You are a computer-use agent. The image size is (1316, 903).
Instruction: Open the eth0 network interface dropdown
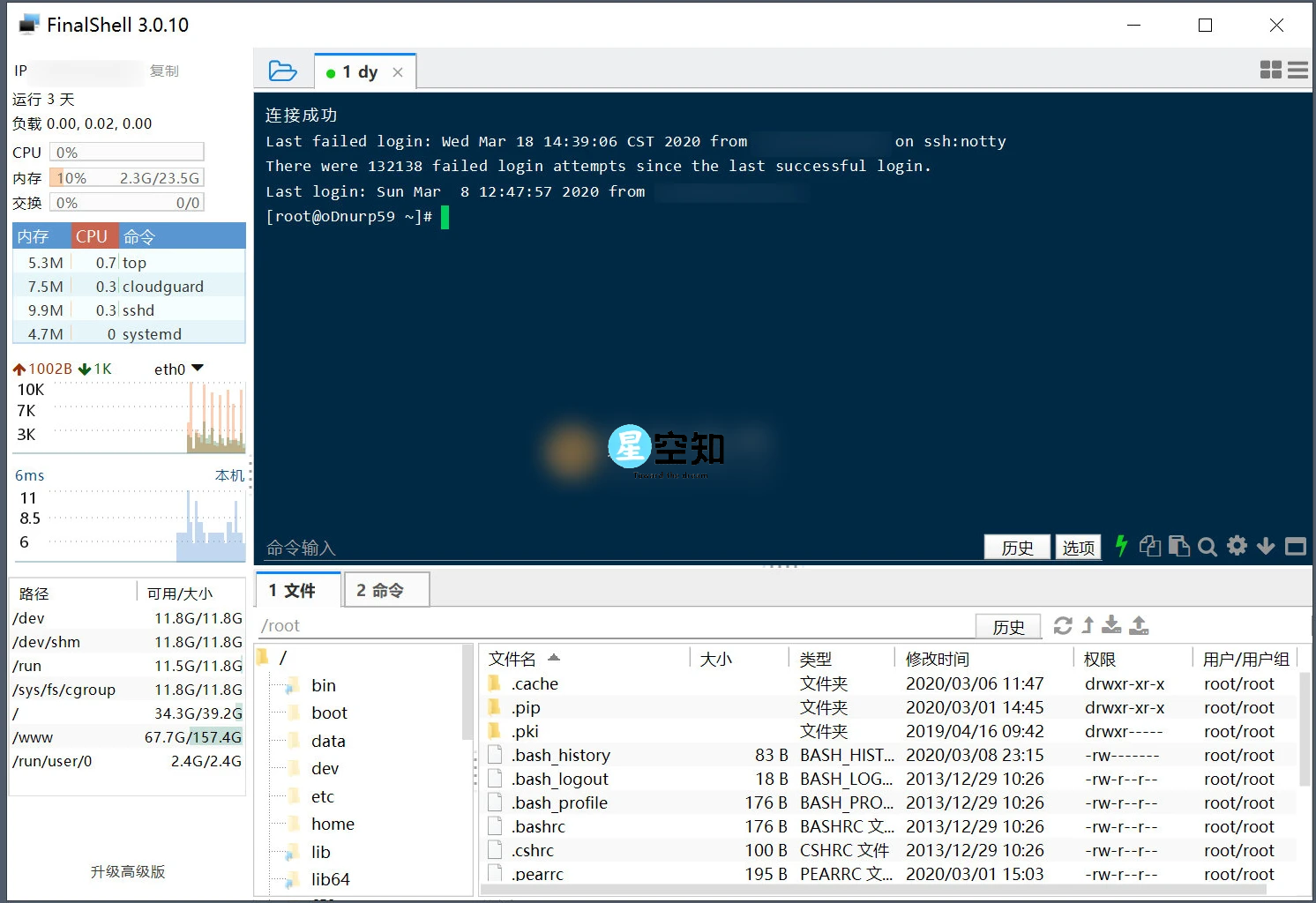198,369
